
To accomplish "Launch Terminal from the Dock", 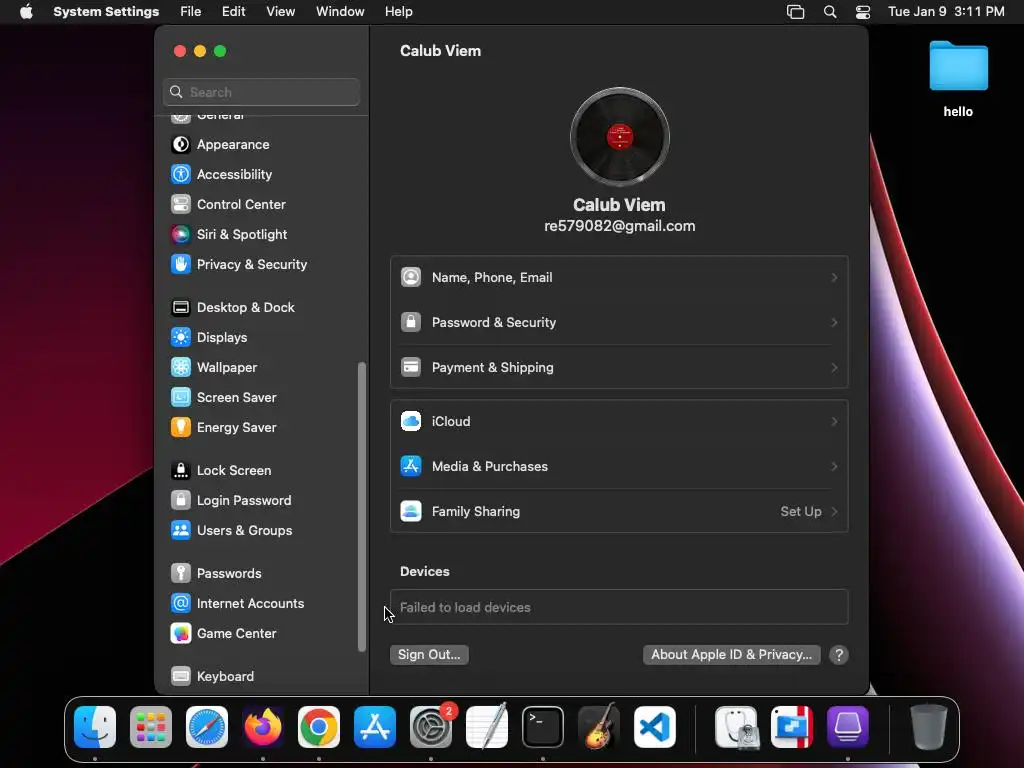I will click(543, 727).
